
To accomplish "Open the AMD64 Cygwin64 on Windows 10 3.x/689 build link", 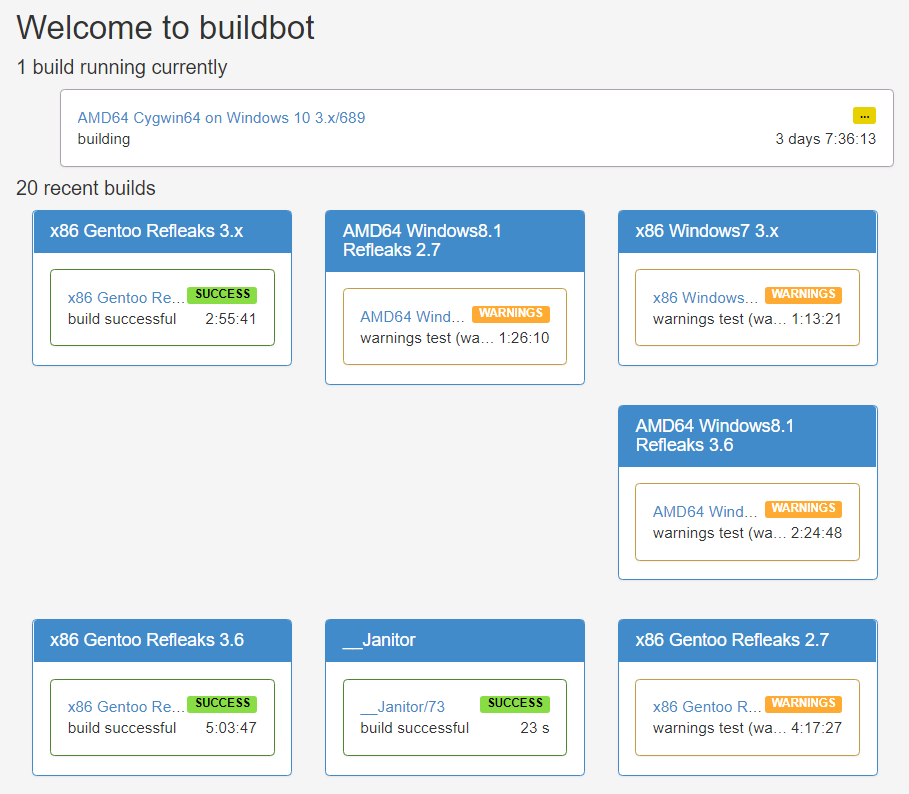I will pyautogui.click(x=221, y=118).
